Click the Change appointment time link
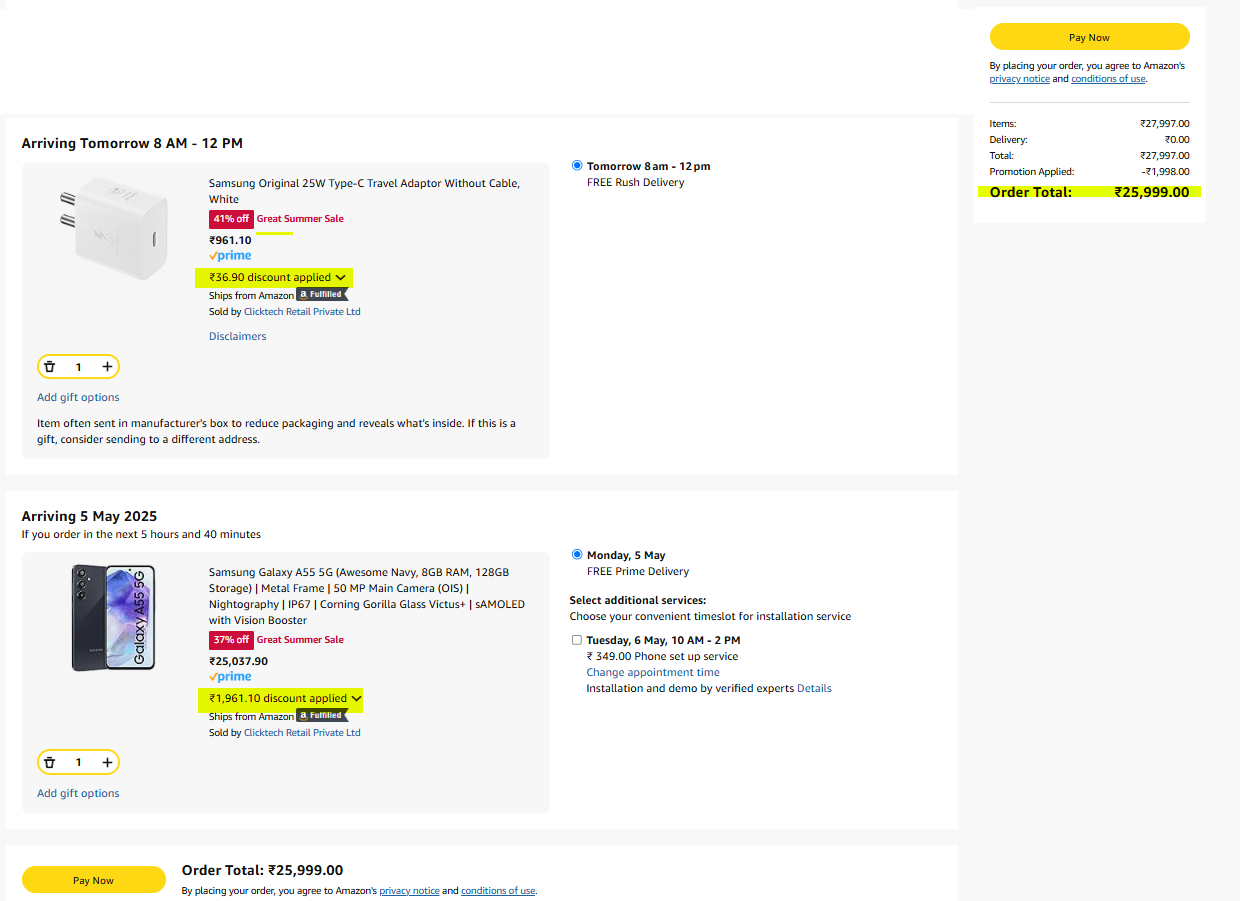1240x901 pixels. click(653, 672)
